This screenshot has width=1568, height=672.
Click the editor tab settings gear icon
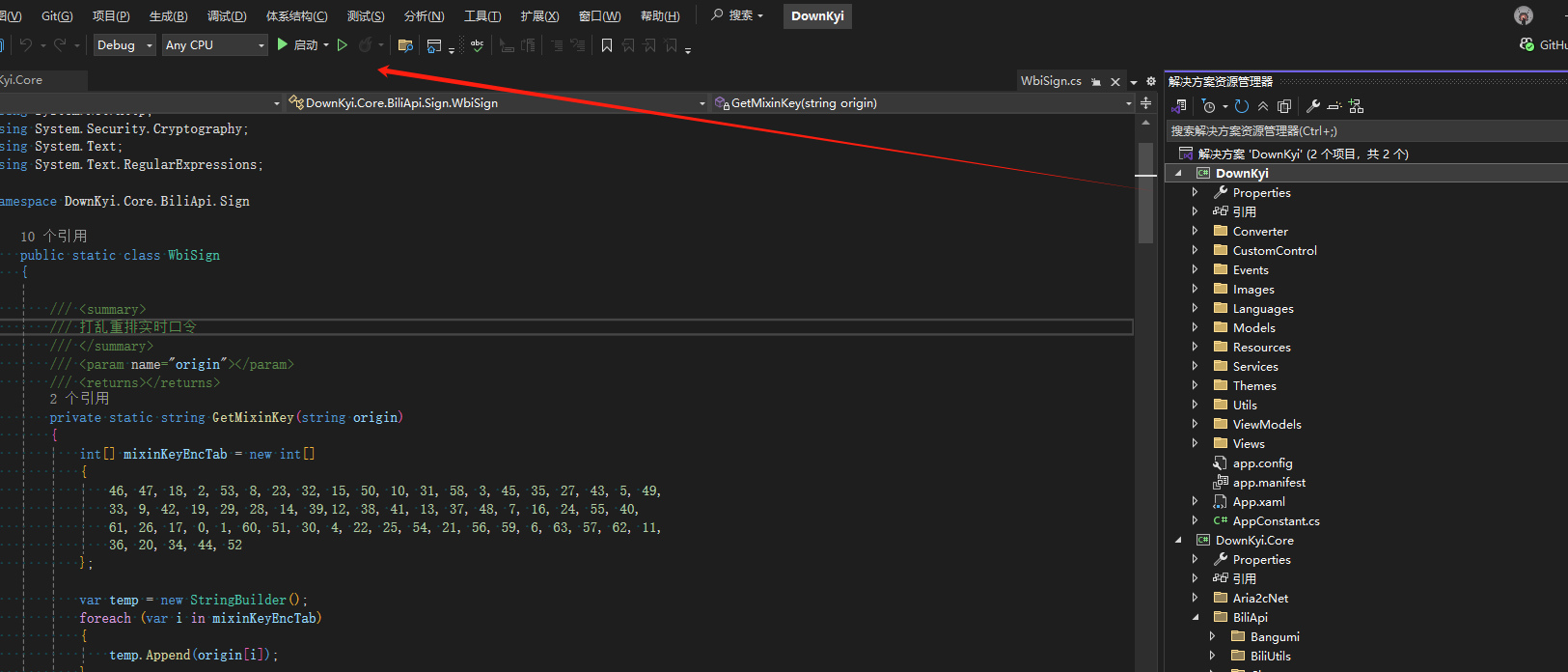(1150, 82)
